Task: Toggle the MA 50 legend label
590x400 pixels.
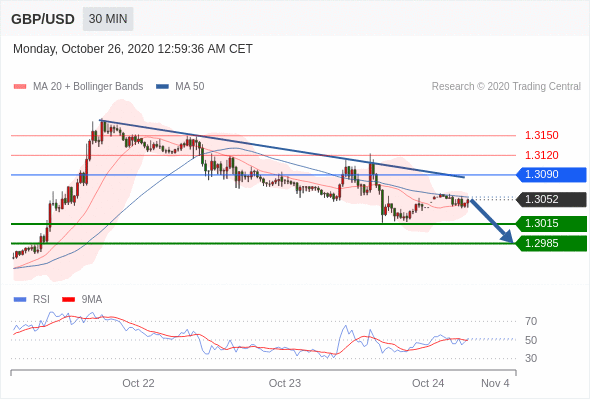Action: [190, 87]
